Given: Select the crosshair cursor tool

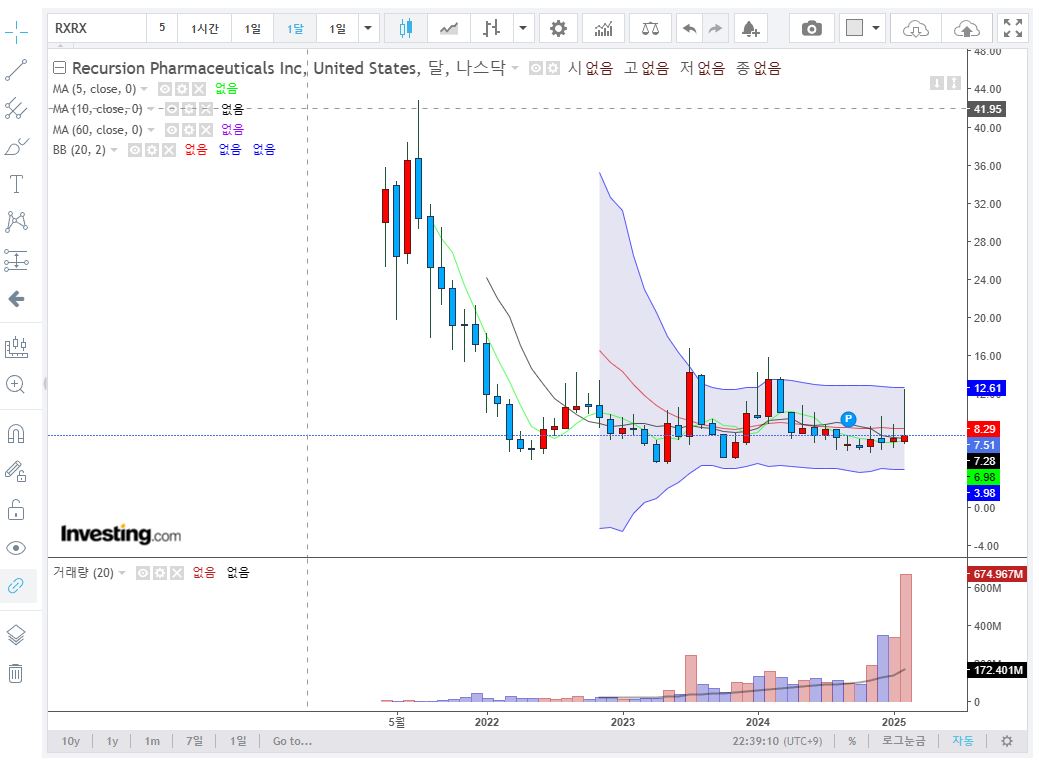Looking at the screenshot, I should 16,31.
